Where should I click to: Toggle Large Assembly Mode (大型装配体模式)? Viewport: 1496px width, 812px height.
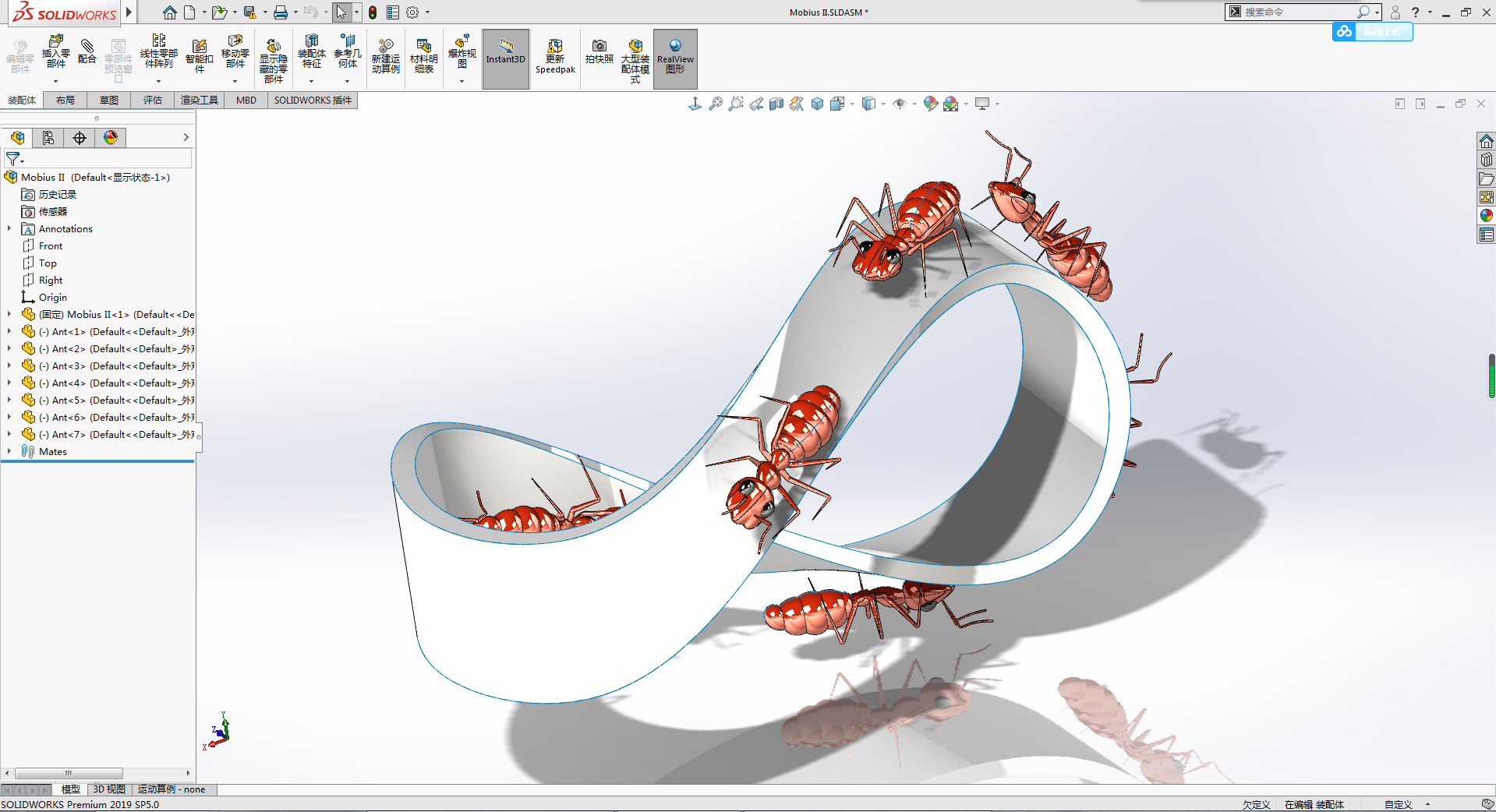pos(635,58)
